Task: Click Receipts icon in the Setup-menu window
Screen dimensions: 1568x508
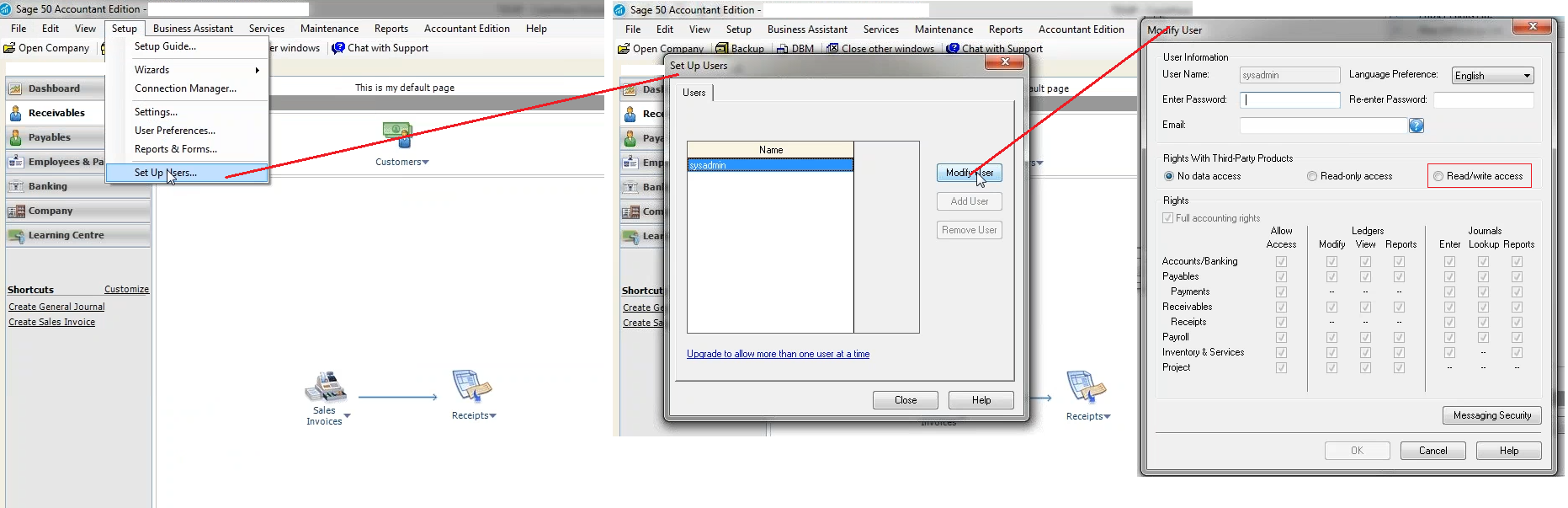Action: coord(471,387)
